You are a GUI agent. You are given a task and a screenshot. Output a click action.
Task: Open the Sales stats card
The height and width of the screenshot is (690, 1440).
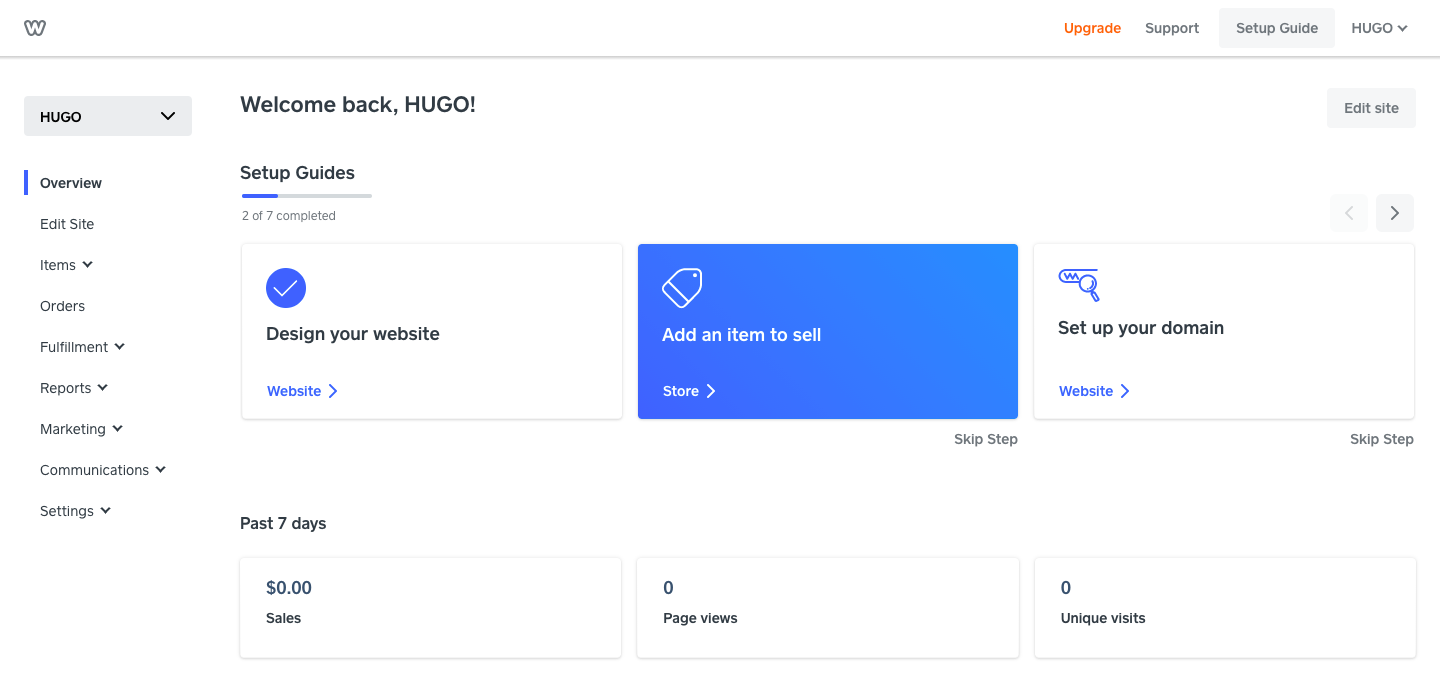[430, 607]
